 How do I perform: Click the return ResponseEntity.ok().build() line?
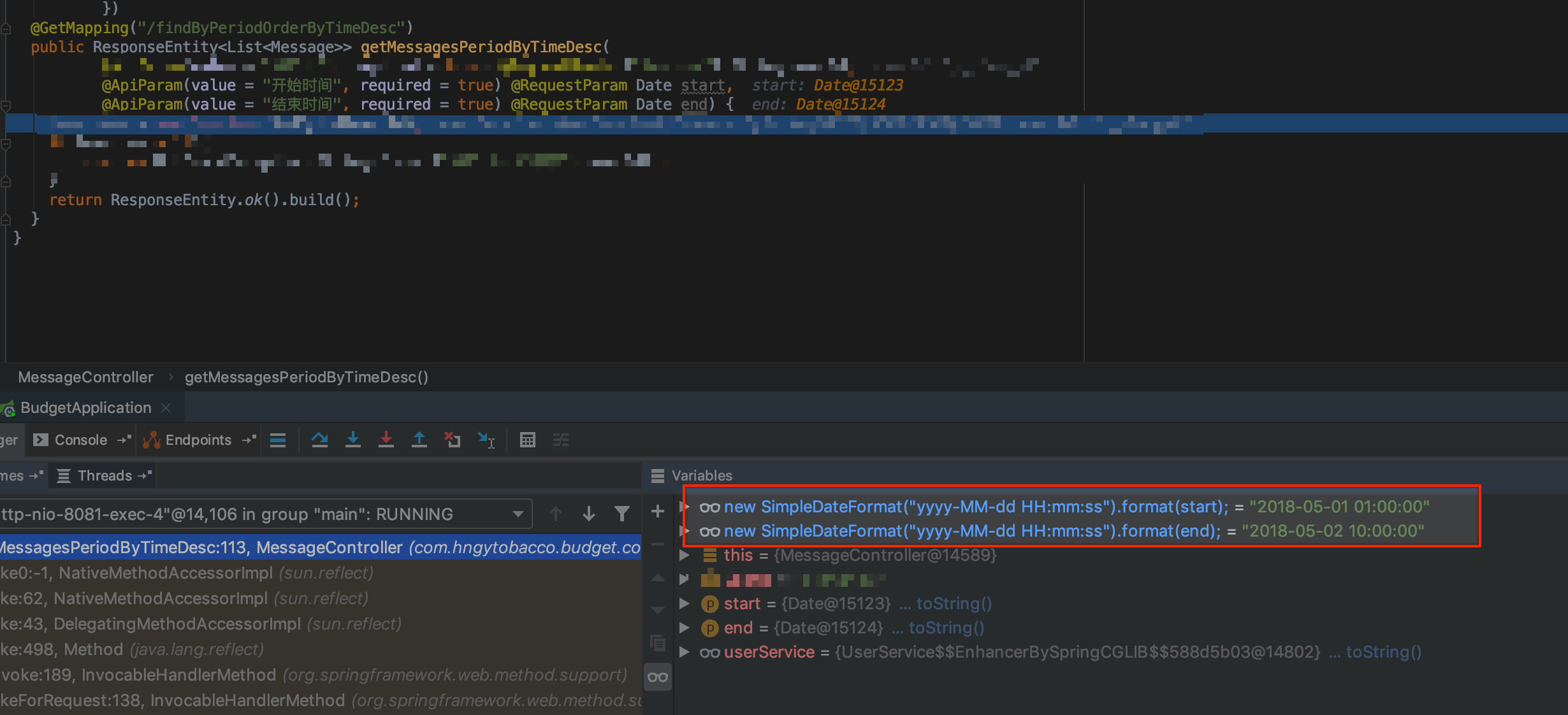point(205,200)
